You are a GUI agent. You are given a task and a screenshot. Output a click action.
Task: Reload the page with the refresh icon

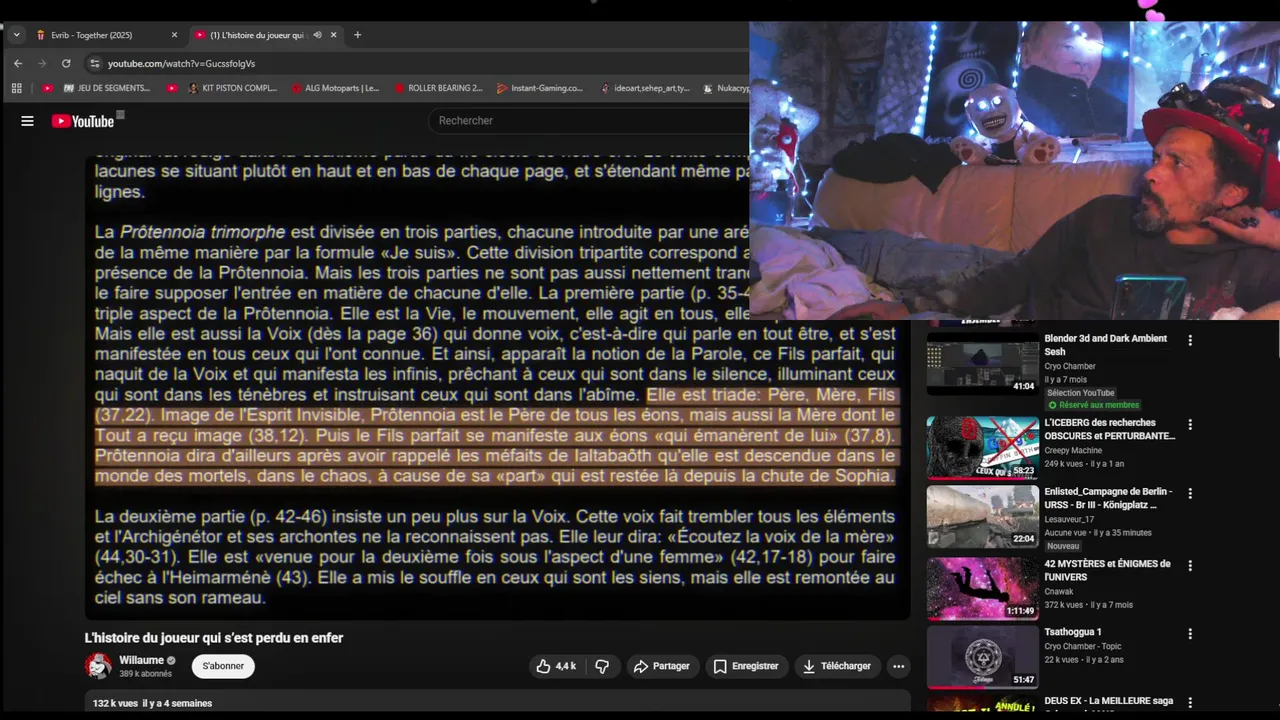66,63
